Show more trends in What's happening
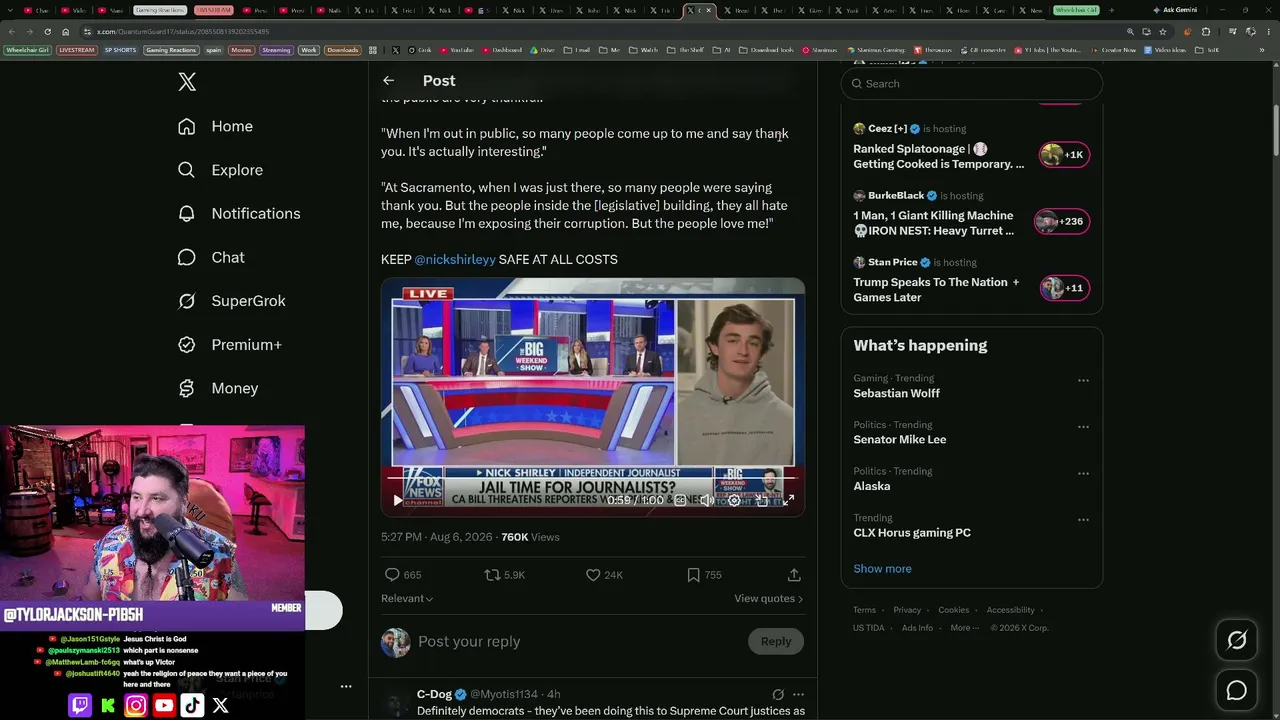1280x720 pixels. (x=882, y=569)
